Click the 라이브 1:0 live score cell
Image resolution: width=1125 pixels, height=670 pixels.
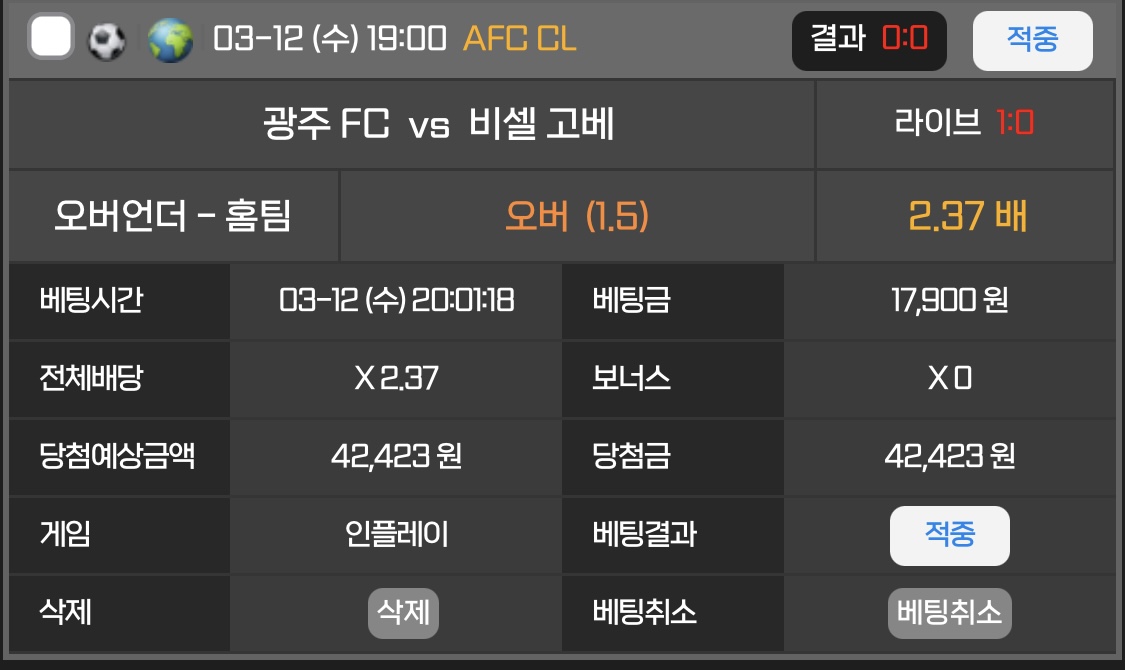[964, 124]
